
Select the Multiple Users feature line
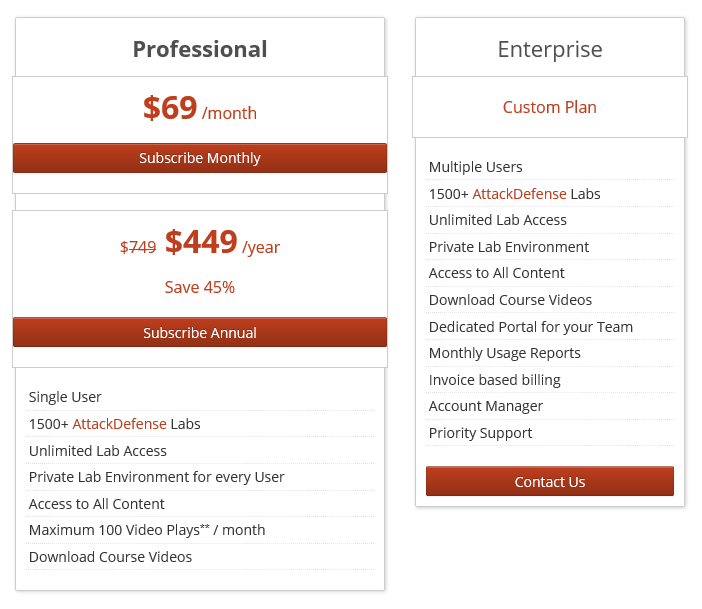(x=475, y=167)
